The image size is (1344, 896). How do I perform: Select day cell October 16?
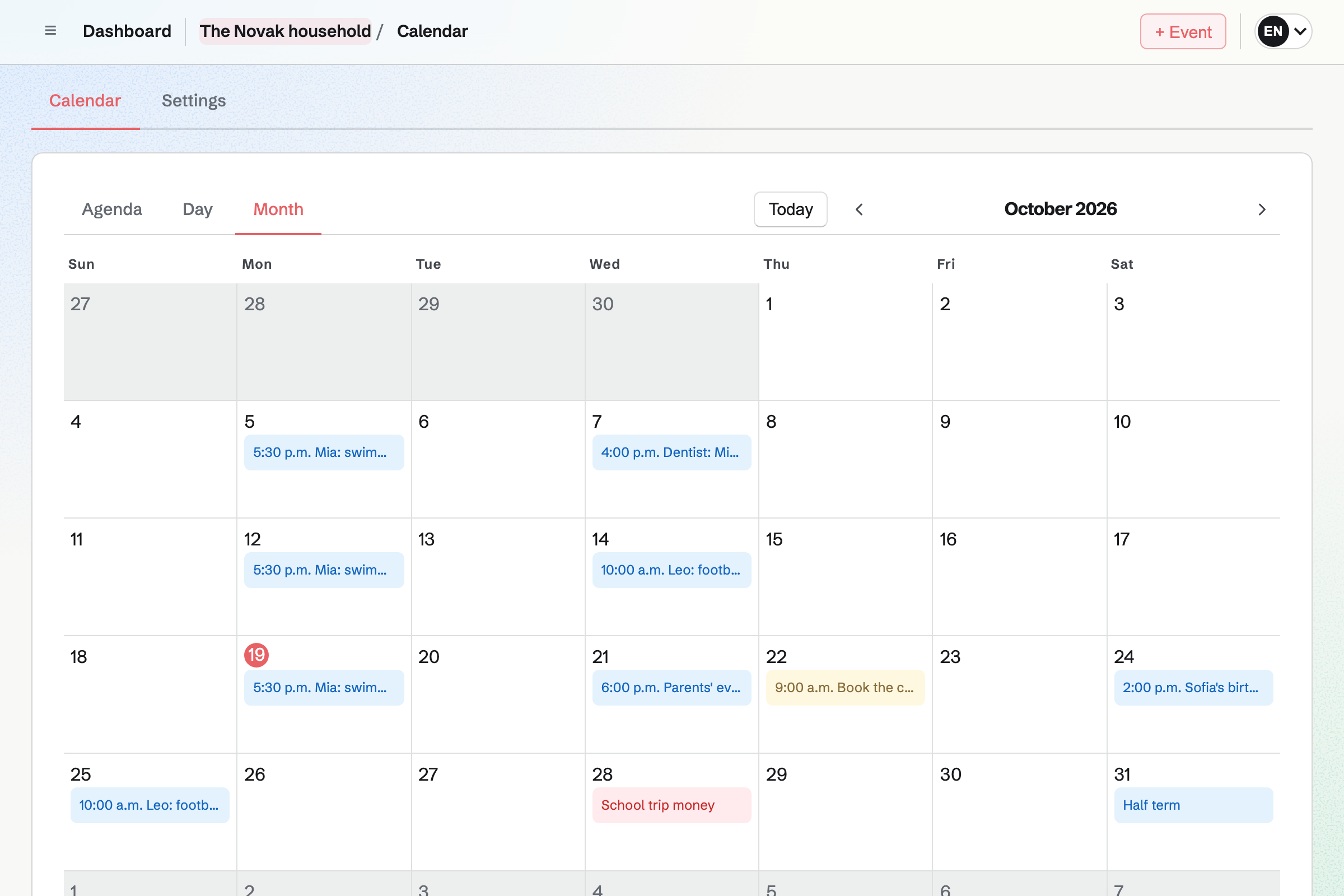[1019, 577]
